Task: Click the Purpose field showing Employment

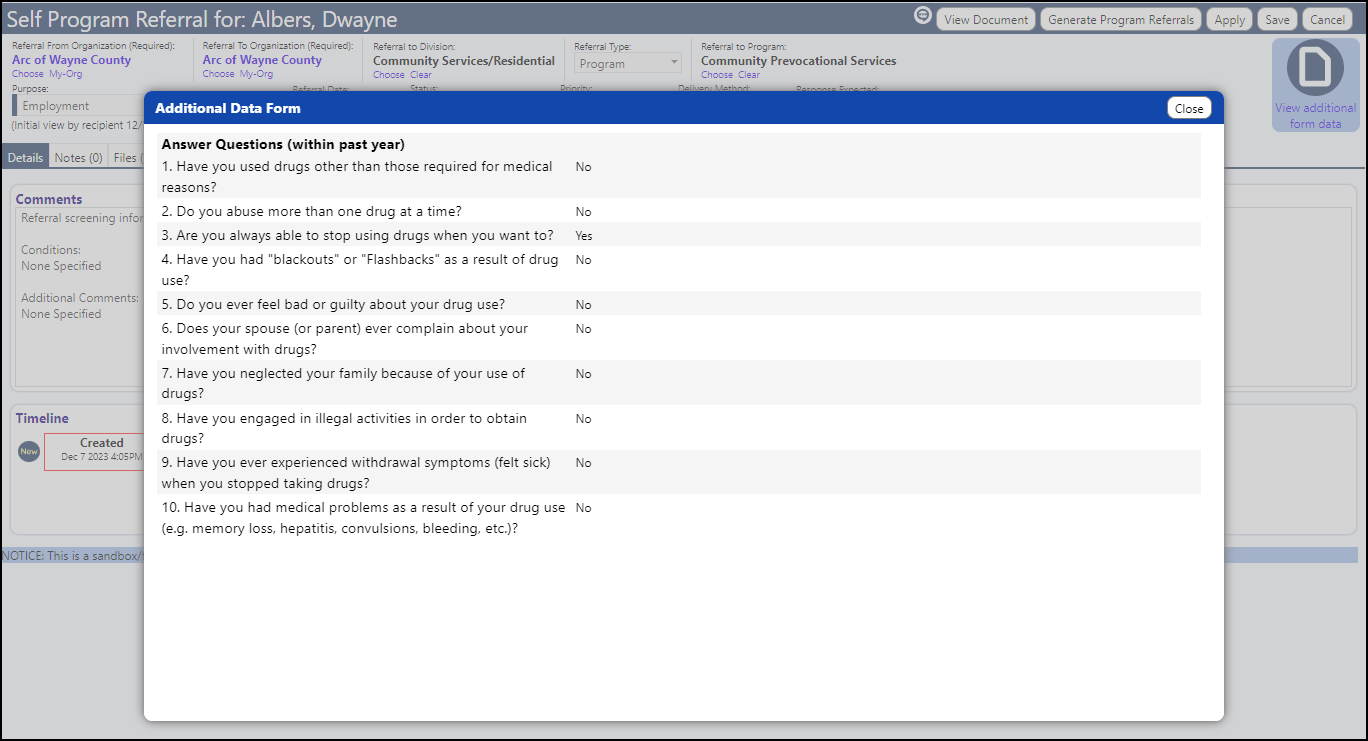Action: [80, 106]
